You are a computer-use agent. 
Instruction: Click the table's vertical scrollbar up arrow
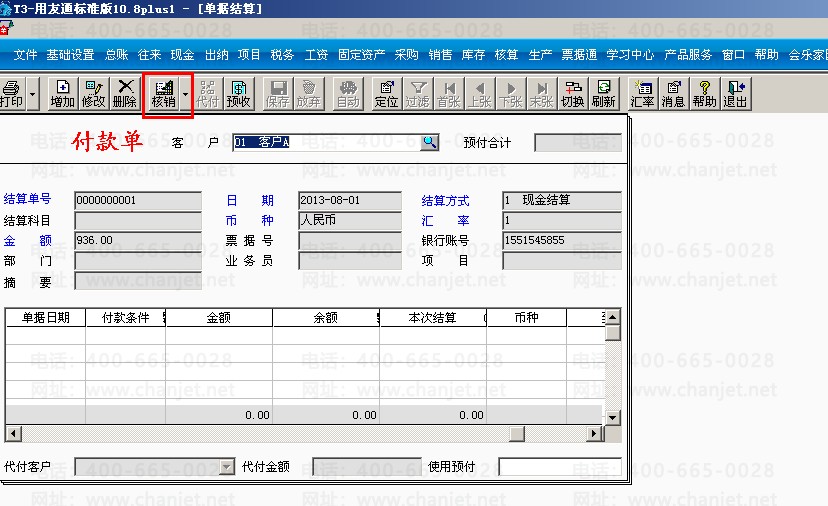(612, 317)
